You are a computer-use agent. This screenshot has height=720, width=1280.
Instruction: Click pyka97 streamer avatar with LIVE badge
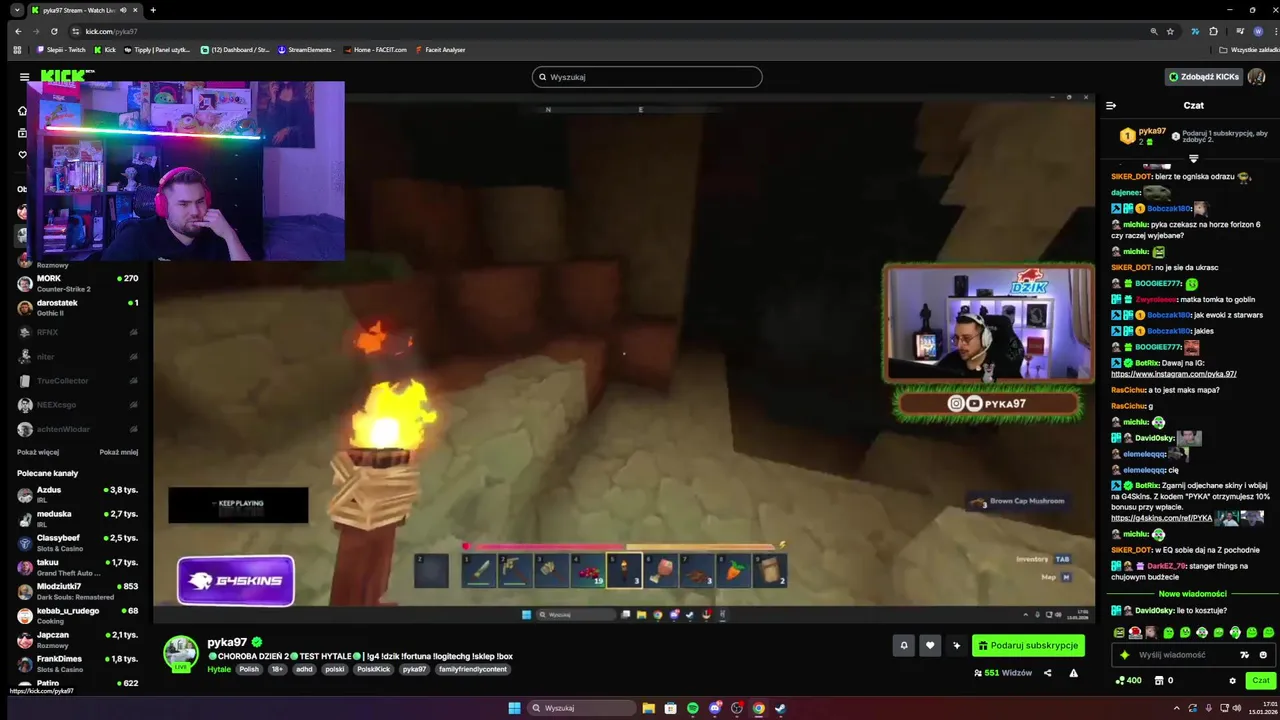[x=181, y=653]
